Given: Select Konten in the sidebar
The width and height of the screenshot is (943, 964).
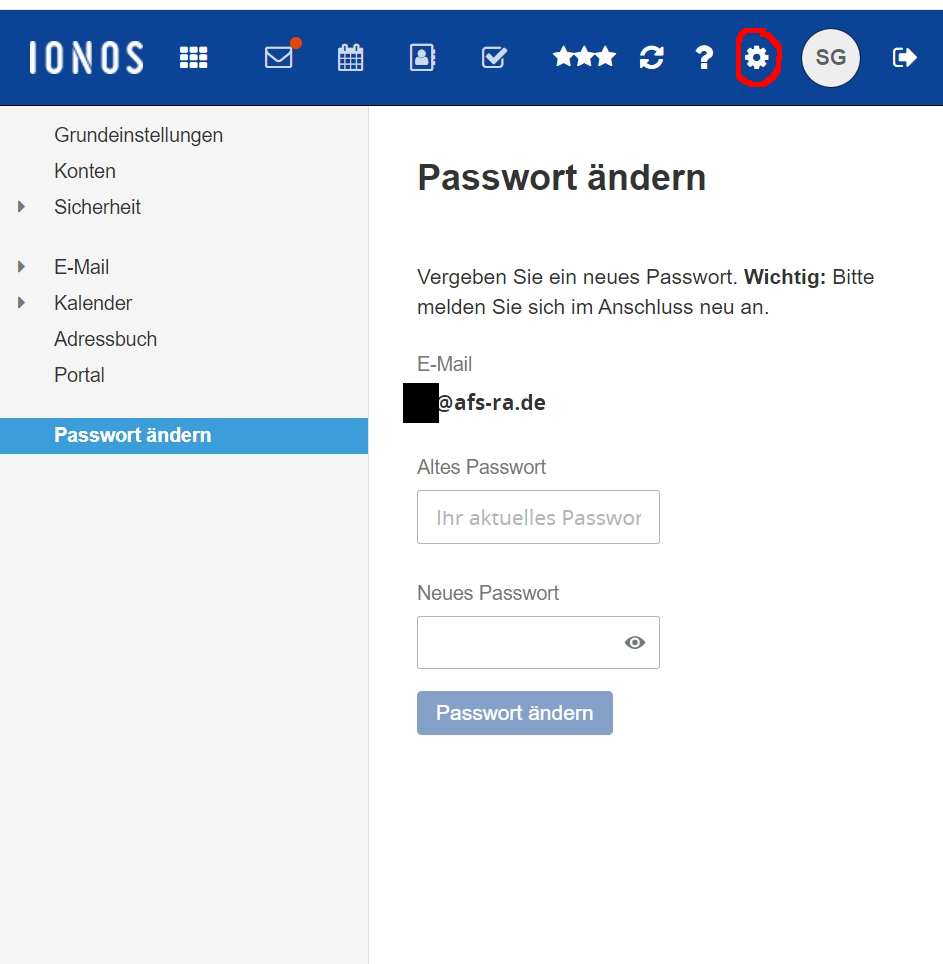Looking at the screenshot, I should tap(85, 171).
